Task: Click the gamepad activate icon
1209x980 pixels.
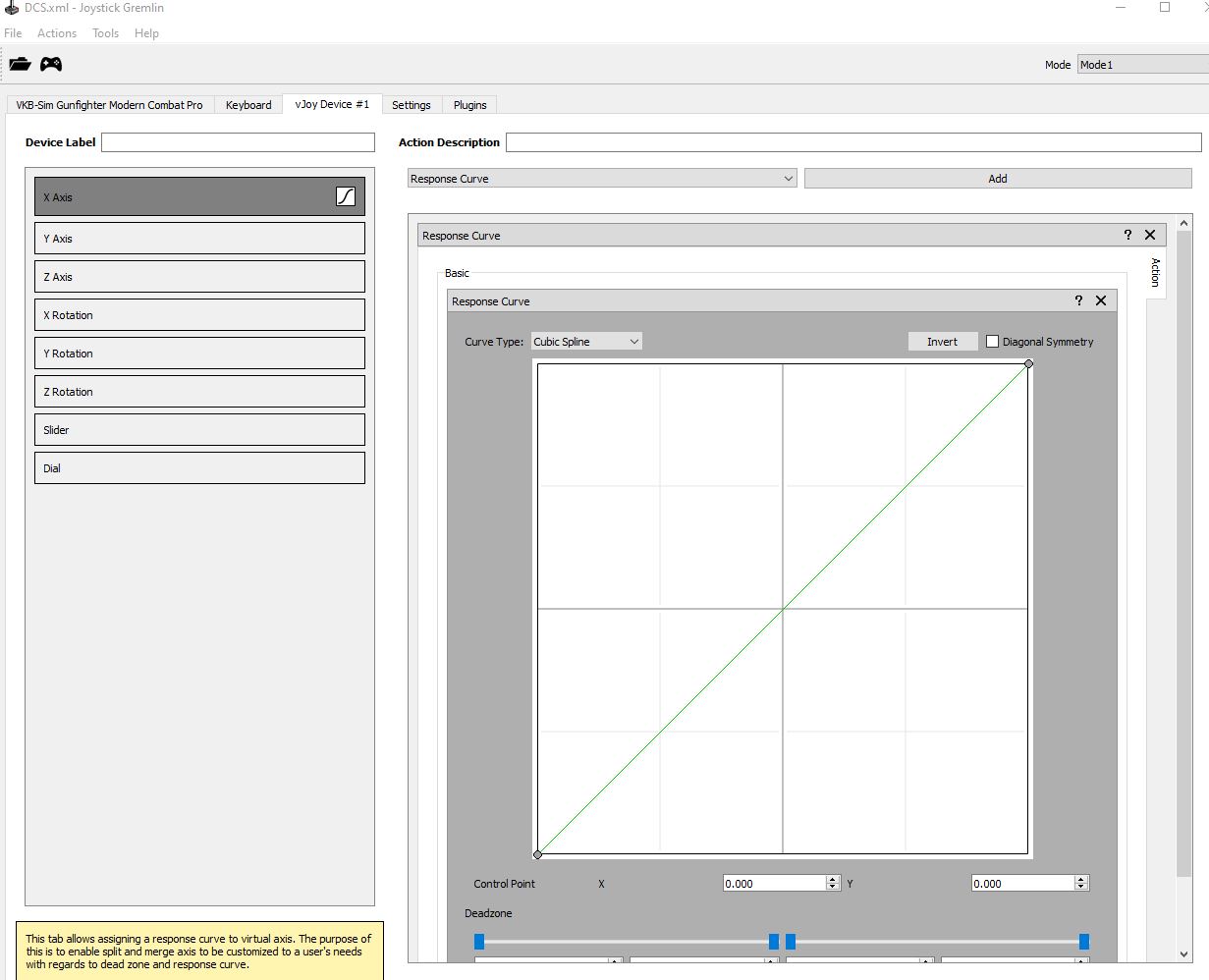Action: (x=51, y=65)
